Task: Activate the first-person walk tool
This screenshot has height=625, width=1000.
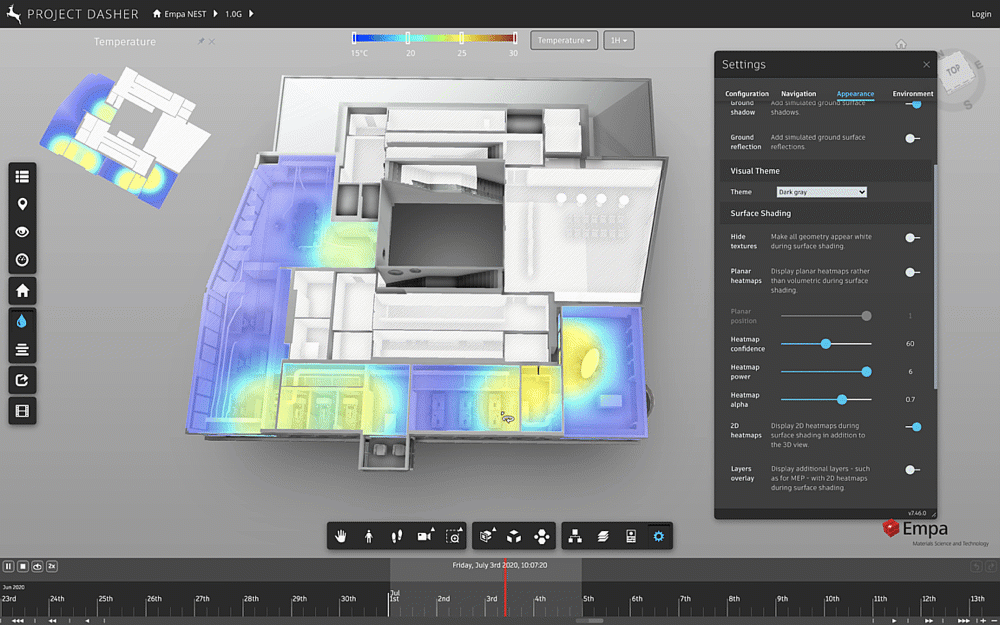Action: (x=368, y=536)
